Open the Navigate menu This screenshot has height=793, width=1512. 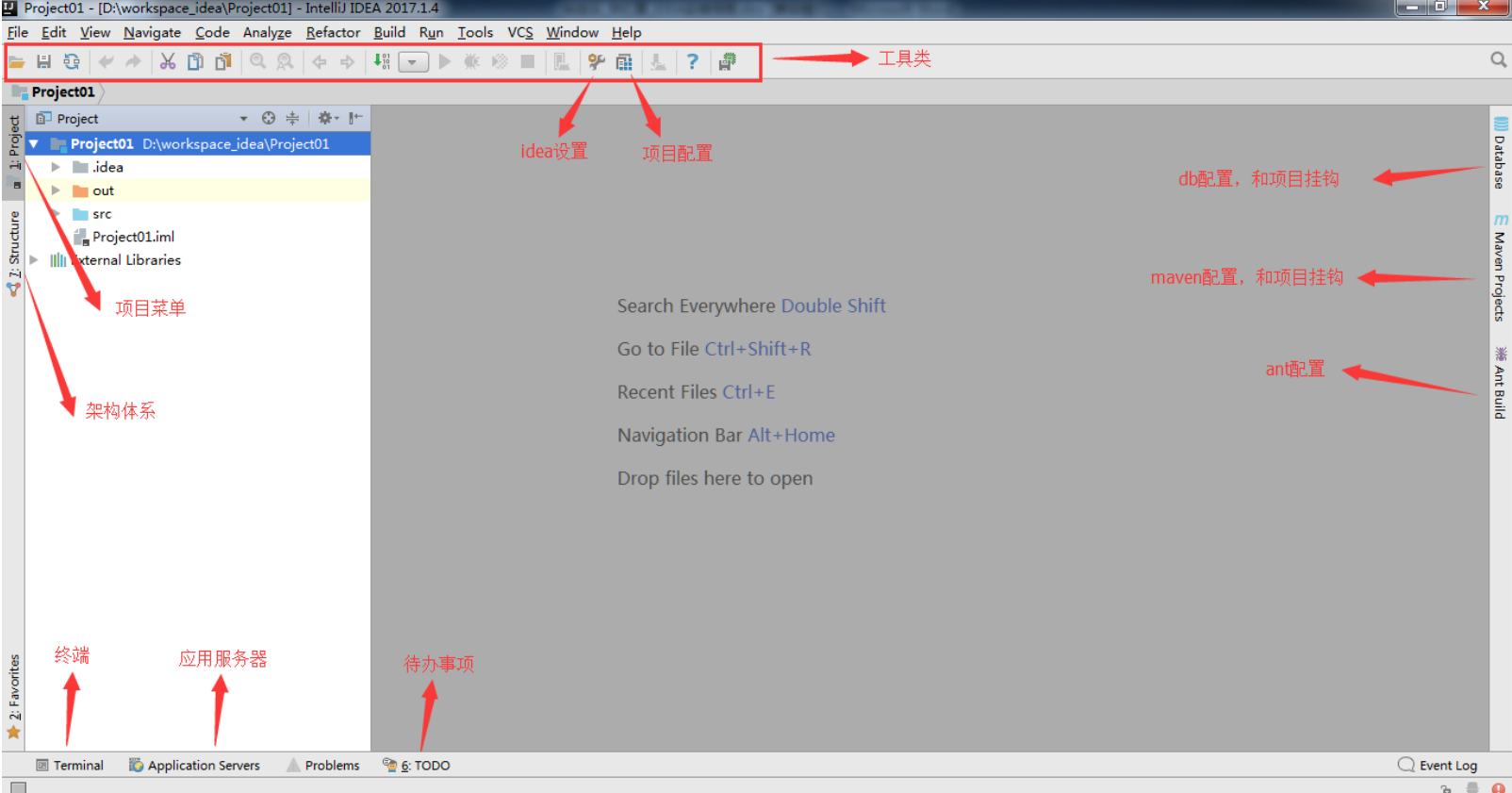pyautogui.click(x=152, y=32)
